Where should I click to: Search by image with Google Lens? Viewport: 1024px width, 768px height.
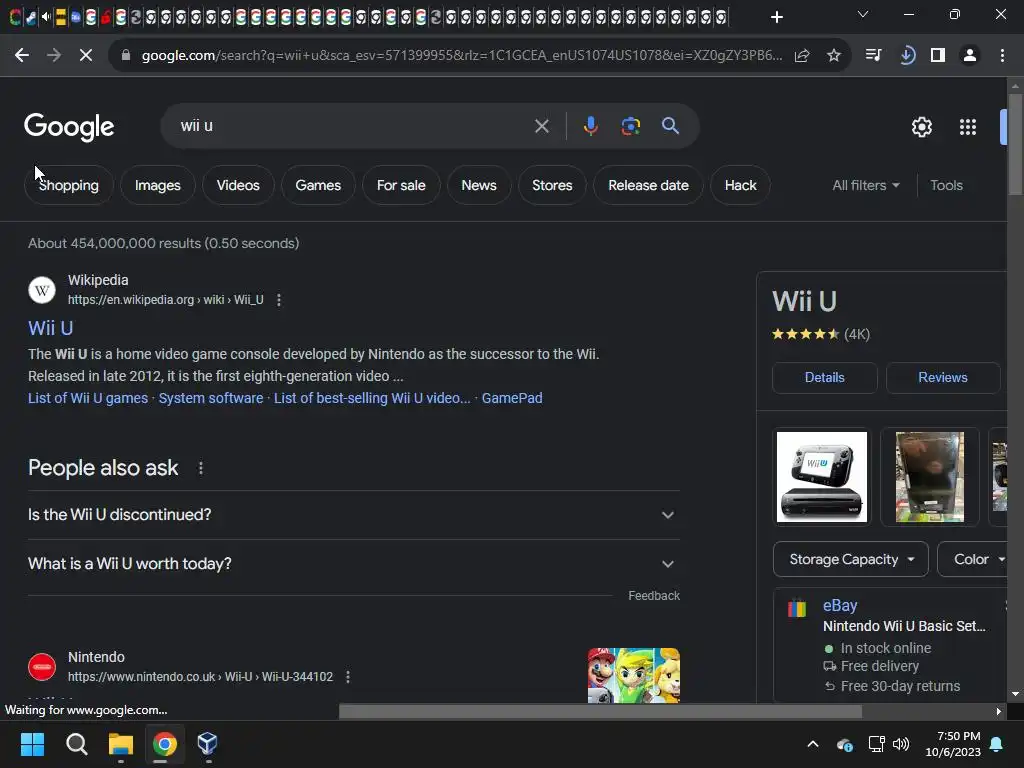point(630,126)
